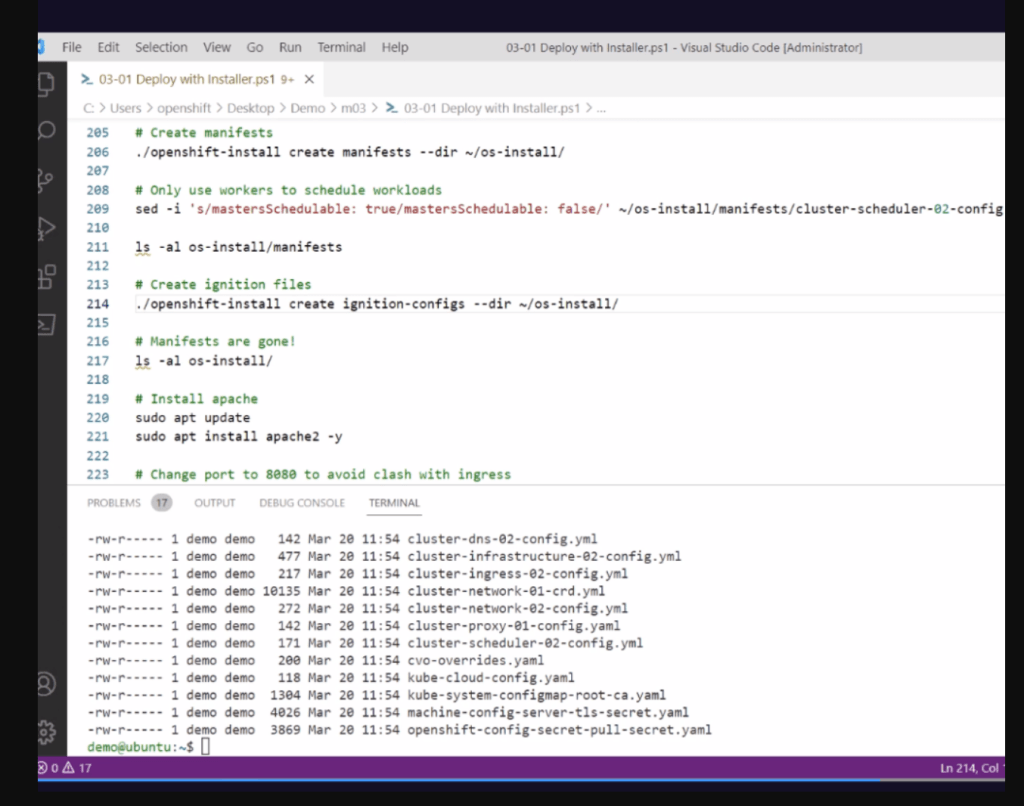Click the '# Only use workers' comment line
Screen dimensions: 1024x806
click(289, 190)
